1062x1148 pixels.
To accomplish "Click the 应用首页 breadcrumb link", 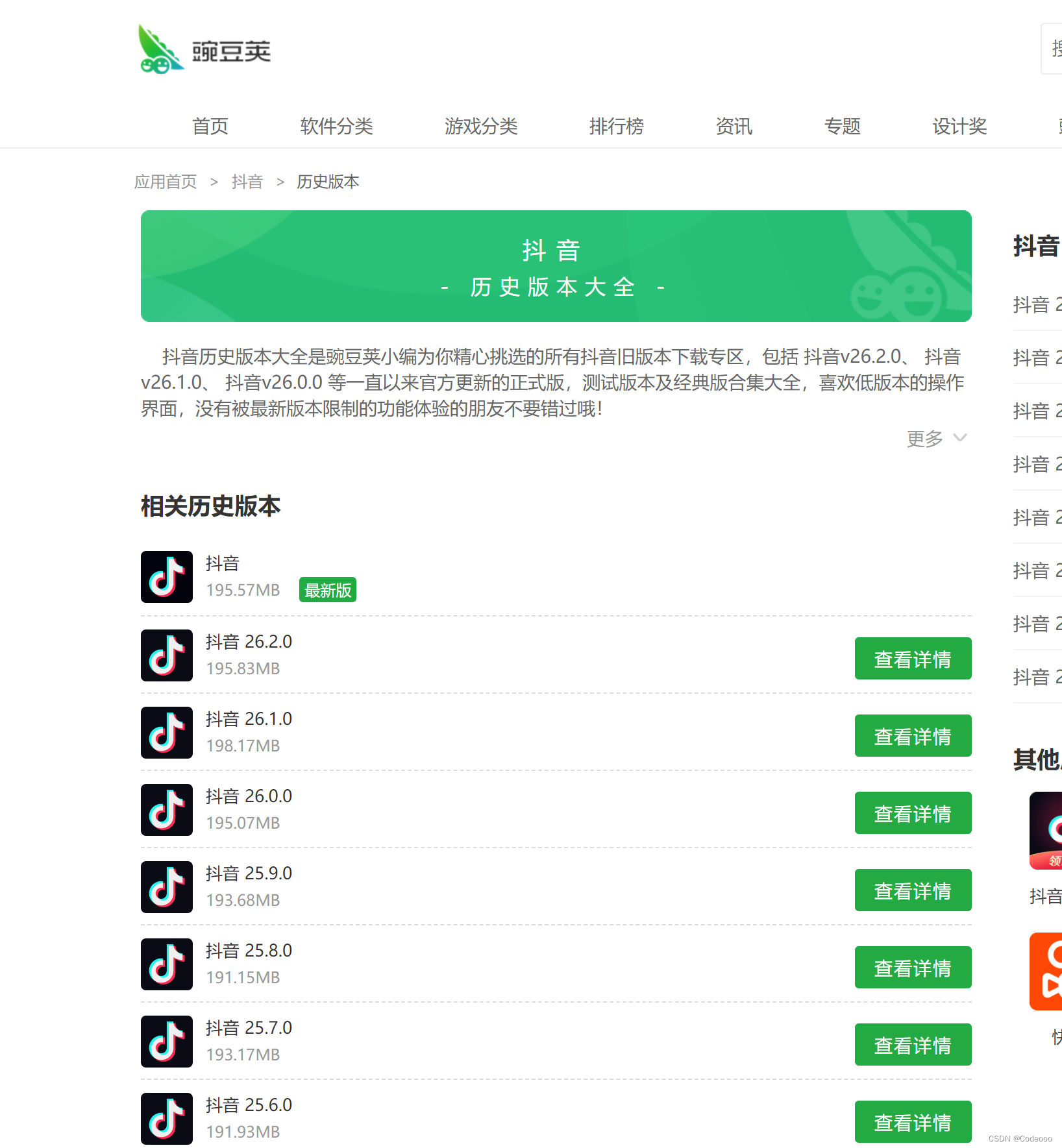I will click(x=166, y=182).
